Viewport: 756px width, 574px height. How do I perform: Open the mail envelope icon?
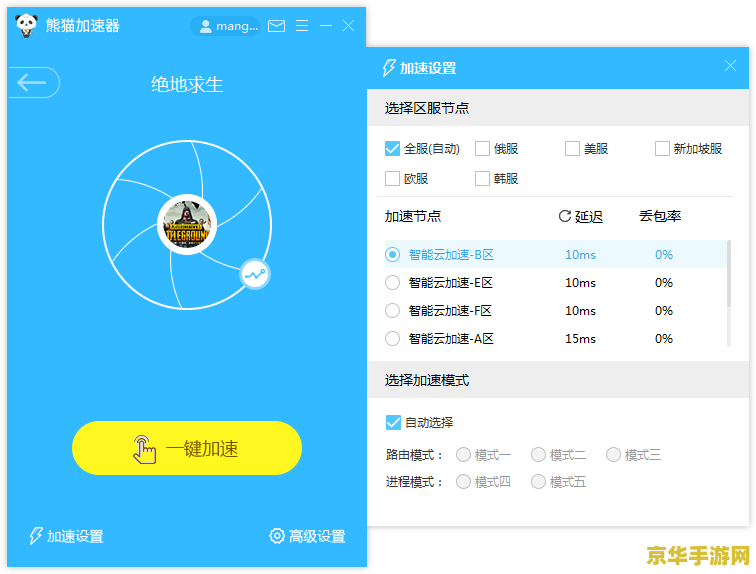(x=276, y=26)
